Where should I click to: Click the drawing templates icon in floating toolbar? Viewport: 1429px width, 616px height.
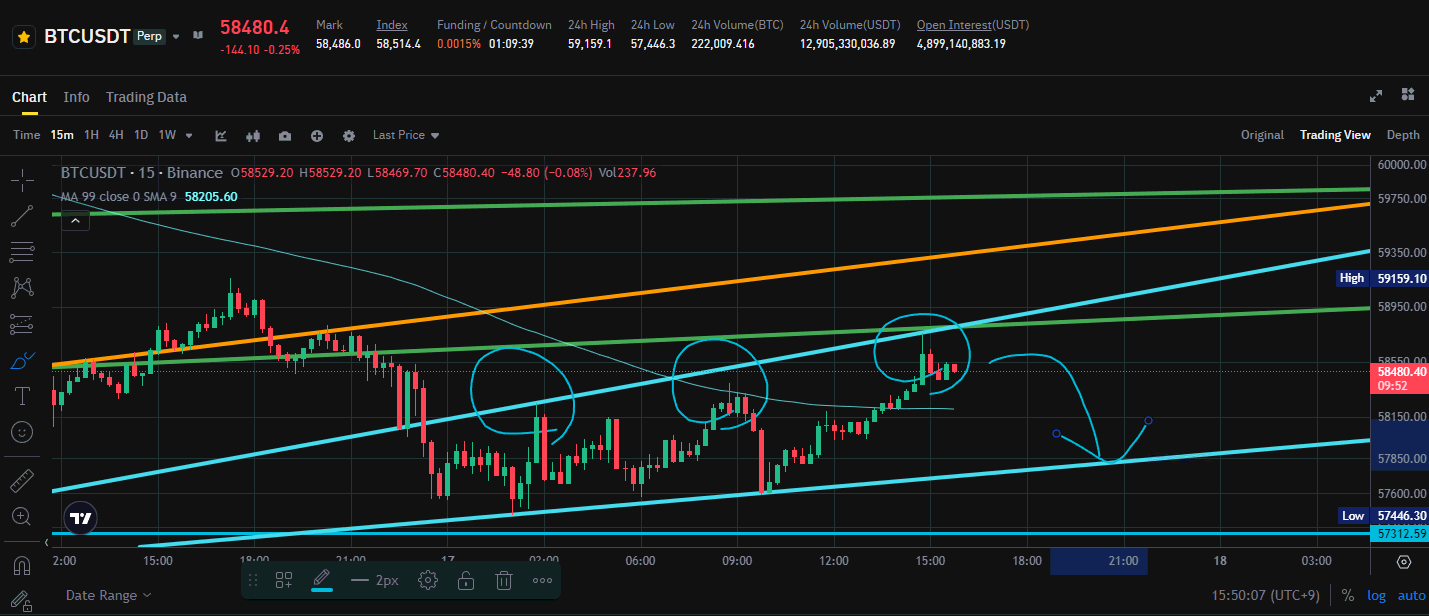point(284,580)
